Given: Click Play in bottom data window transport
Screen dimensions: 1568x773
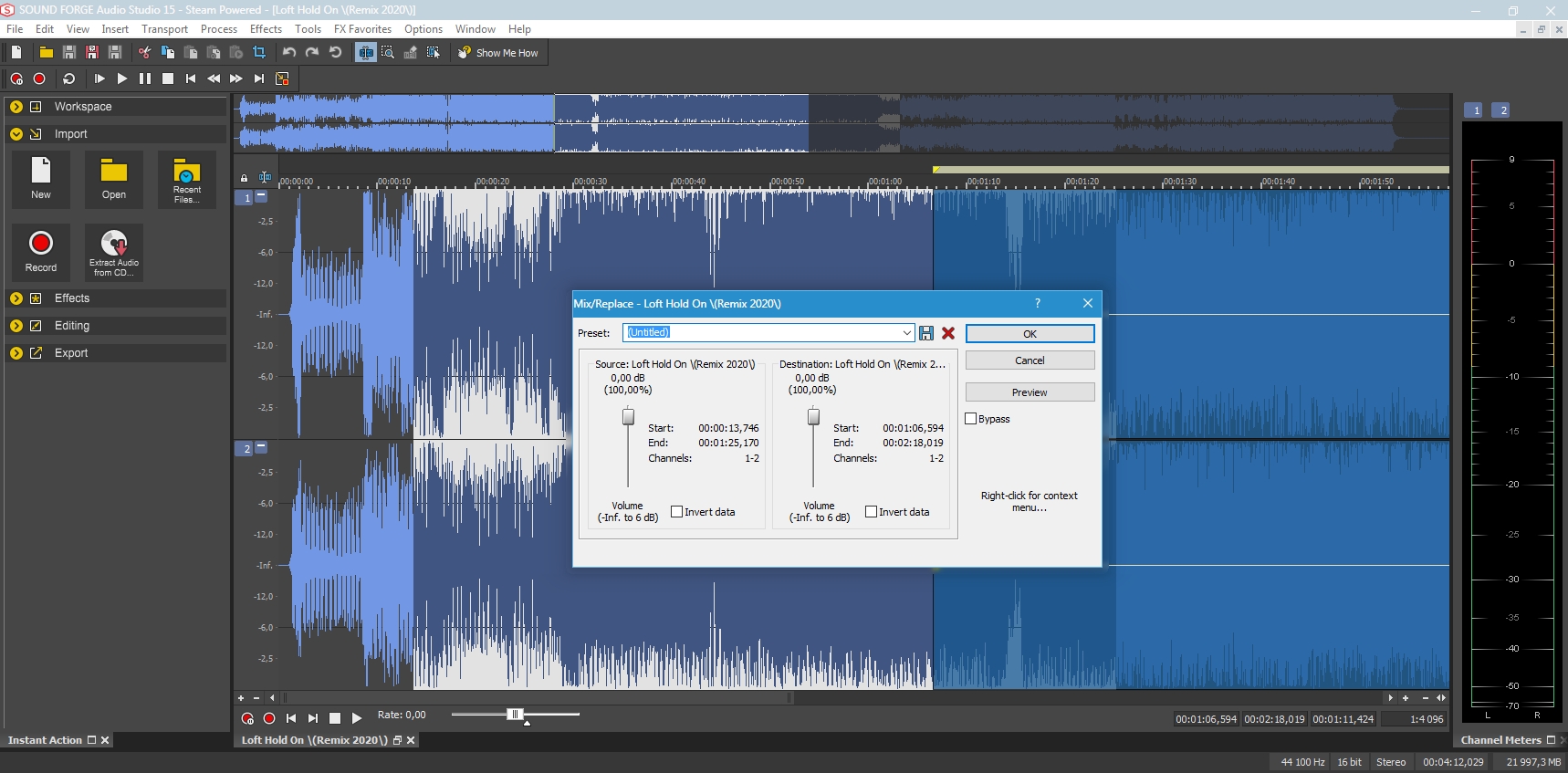Looking at the screenshot, I should point(357,718).
